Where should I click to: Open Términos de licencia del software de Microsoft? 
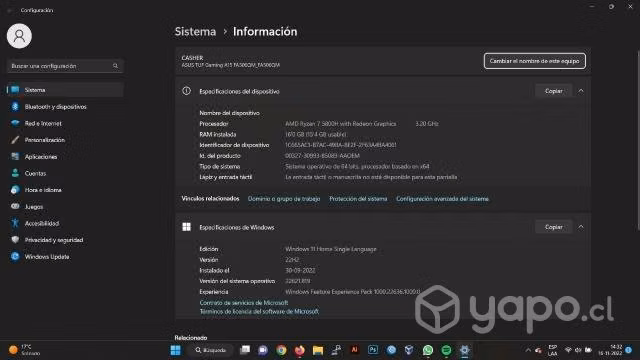[x=259, y=311]
